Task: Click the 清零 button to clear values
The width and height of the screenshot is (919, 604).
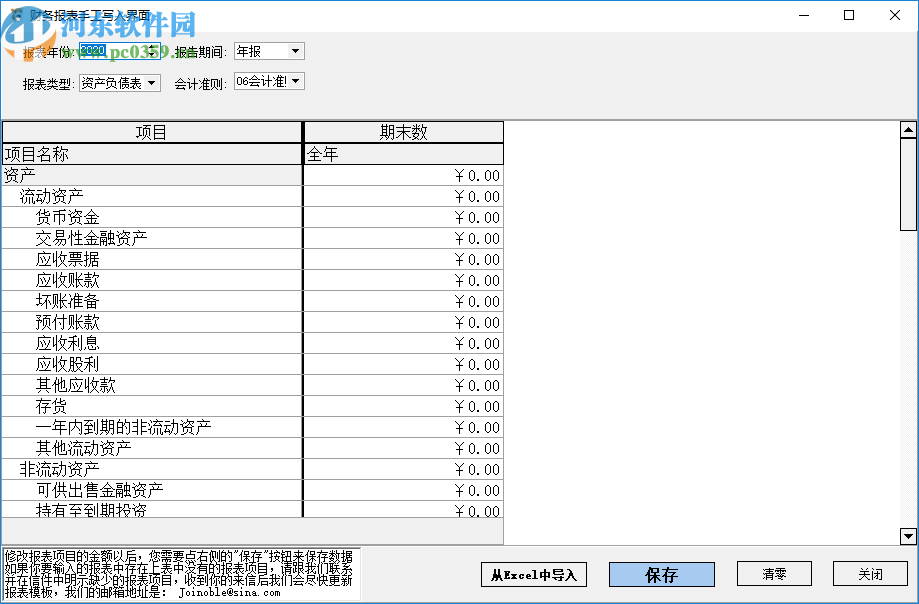Action: [774, 574]
